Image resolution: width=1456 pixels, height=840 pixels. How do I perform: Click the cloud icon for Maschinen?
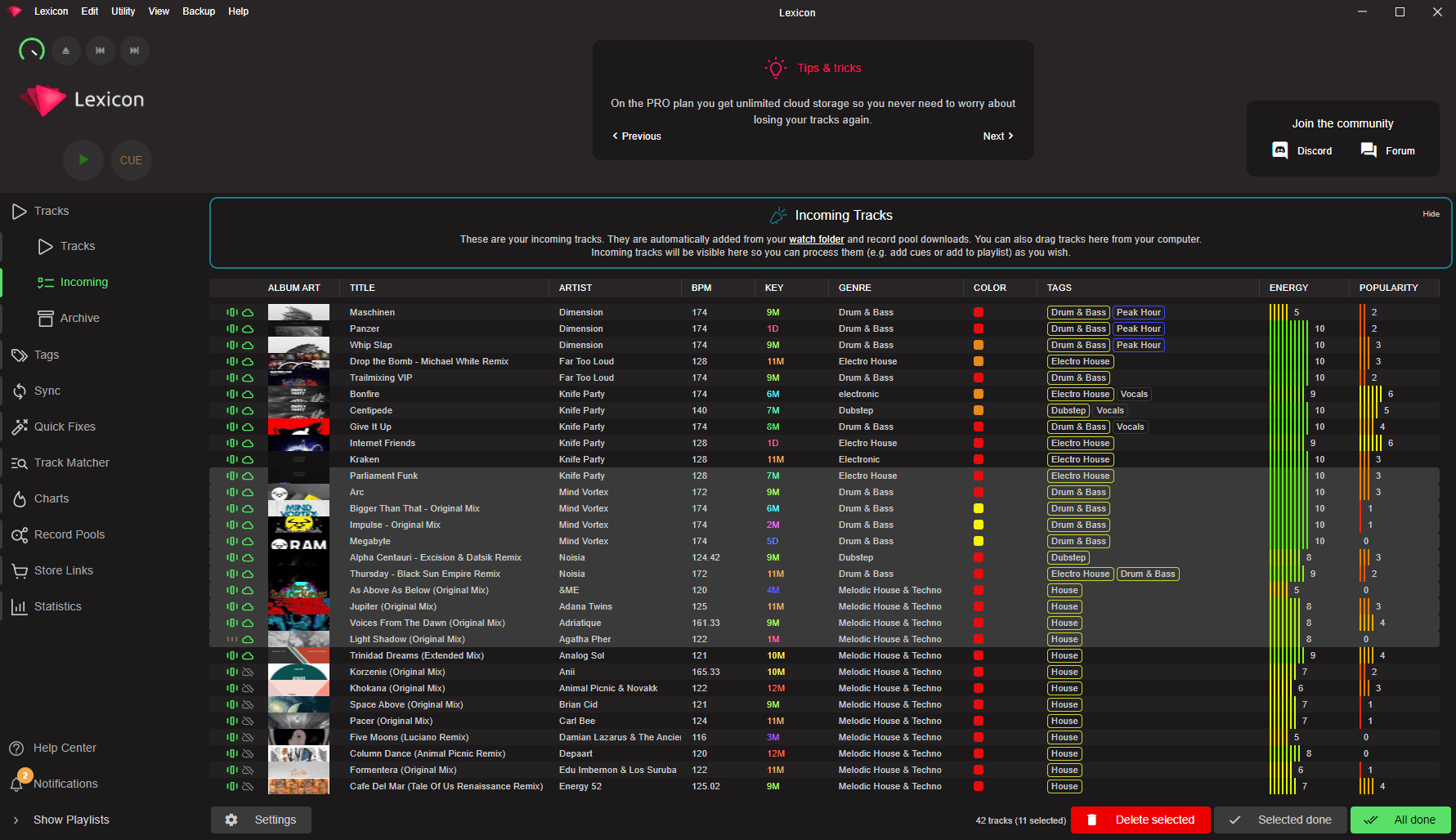pyautogui.click(x=248, y=312)
